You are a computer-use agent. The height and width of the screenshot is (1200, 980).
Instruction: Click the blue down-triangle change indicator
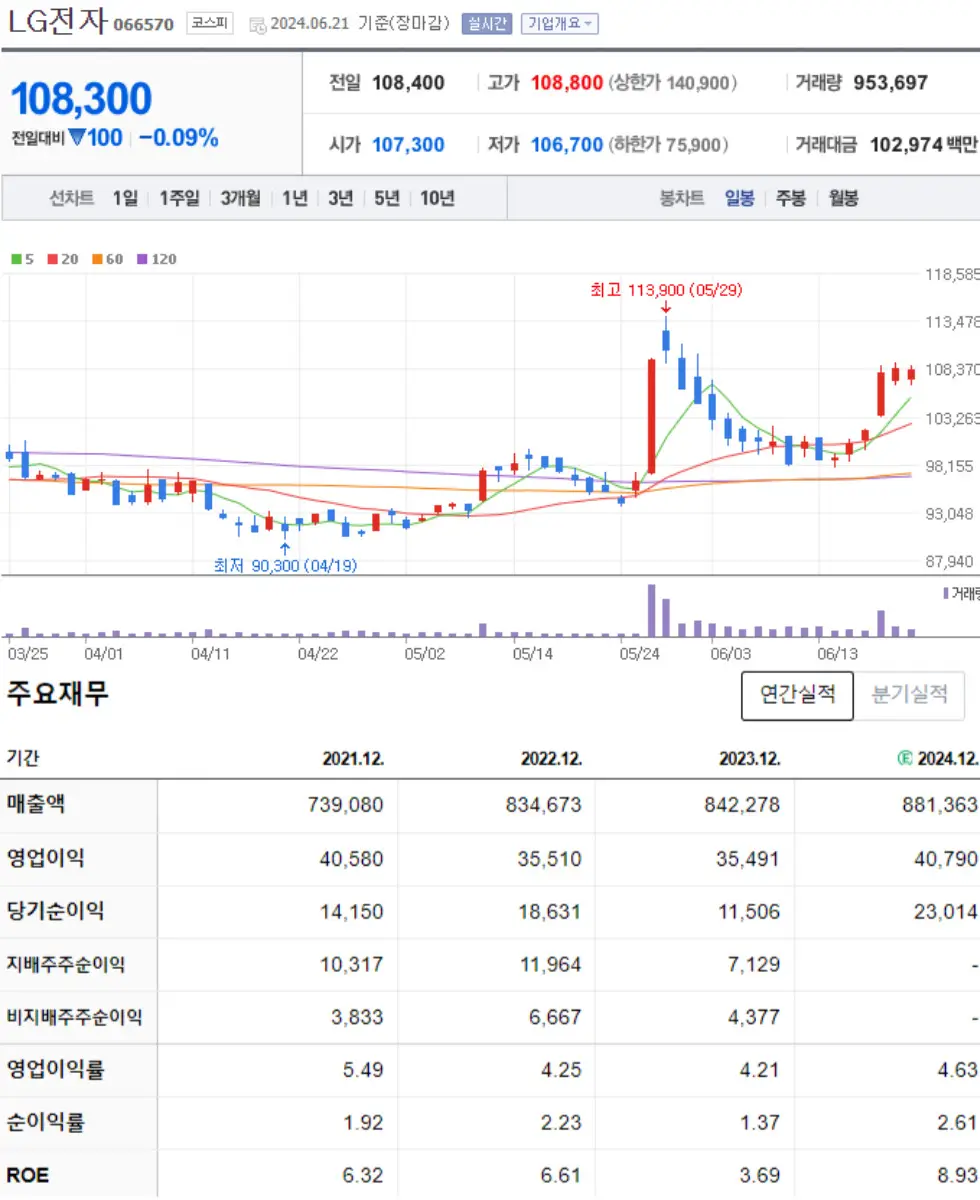(x=77, y=138)
